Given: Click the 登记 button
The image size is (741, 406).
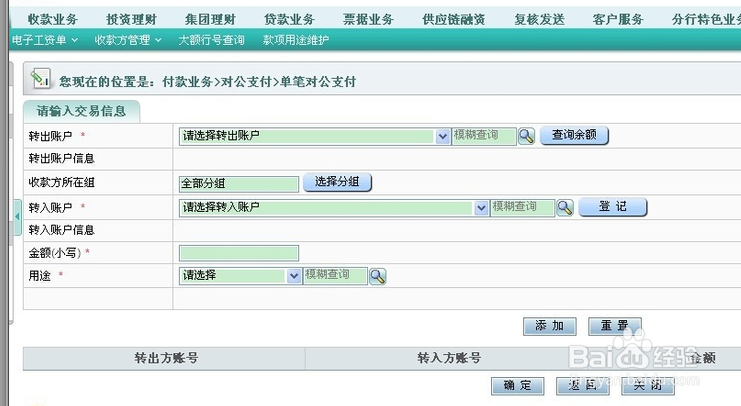Looking at the screenshot, I should pos(613,207).
